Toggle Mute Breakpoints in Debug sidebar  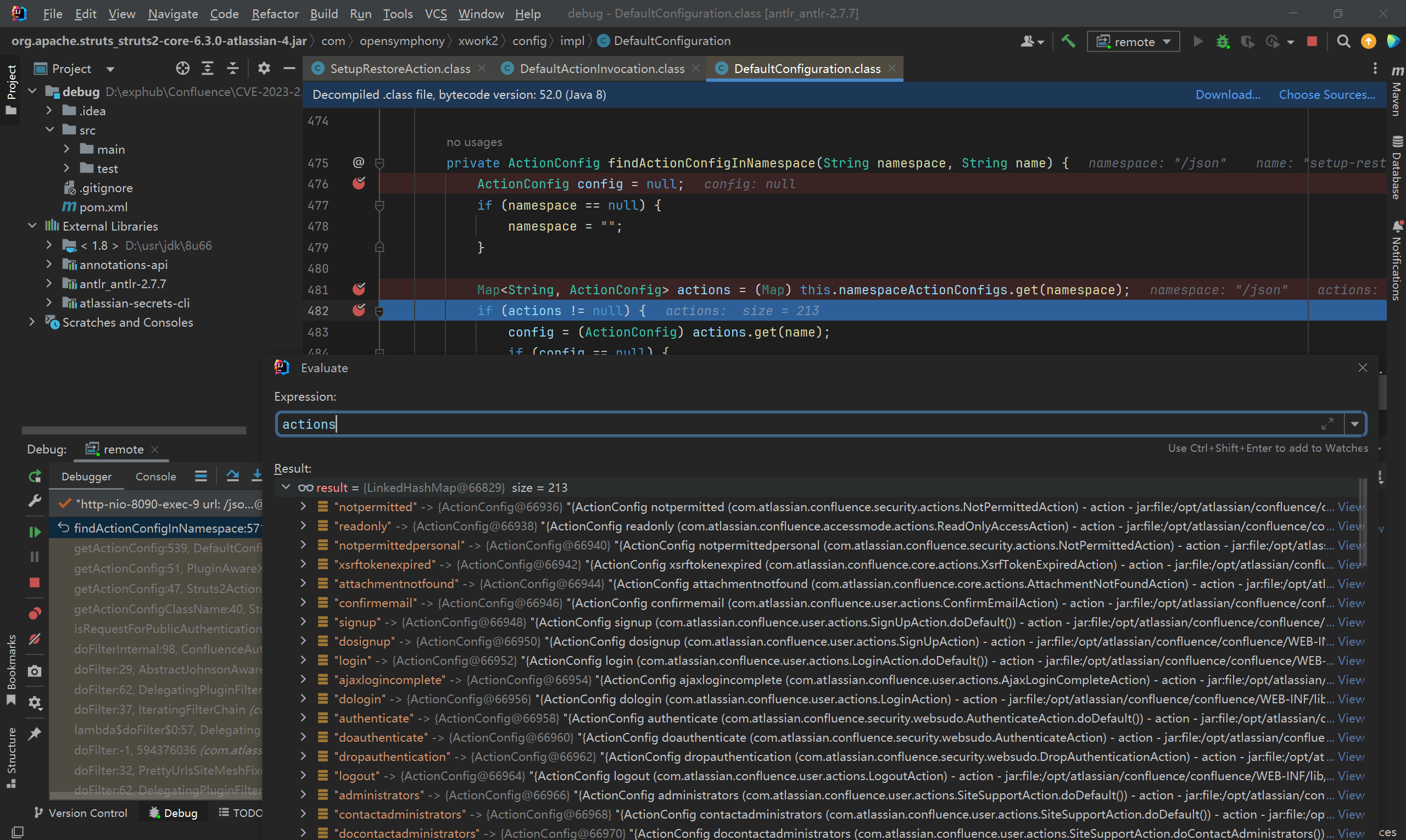[35, 639]
